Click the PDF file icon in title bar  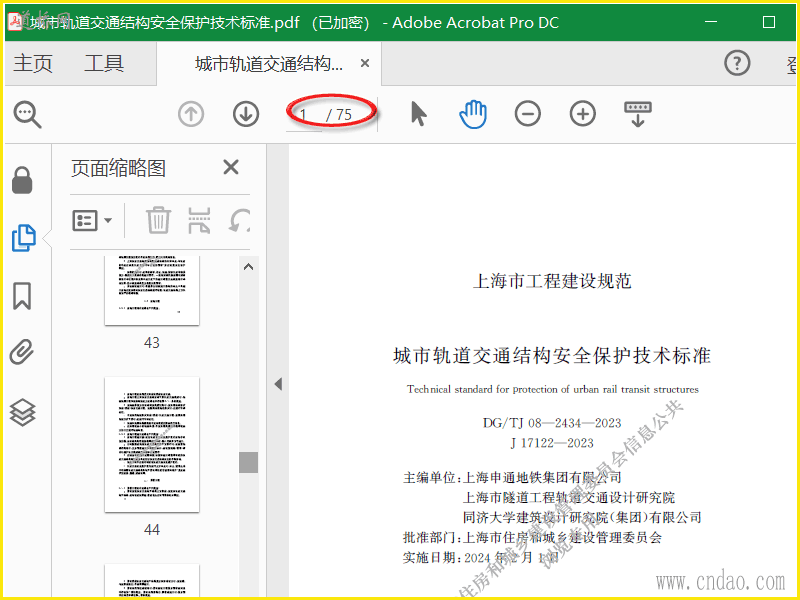click(14, 21)
